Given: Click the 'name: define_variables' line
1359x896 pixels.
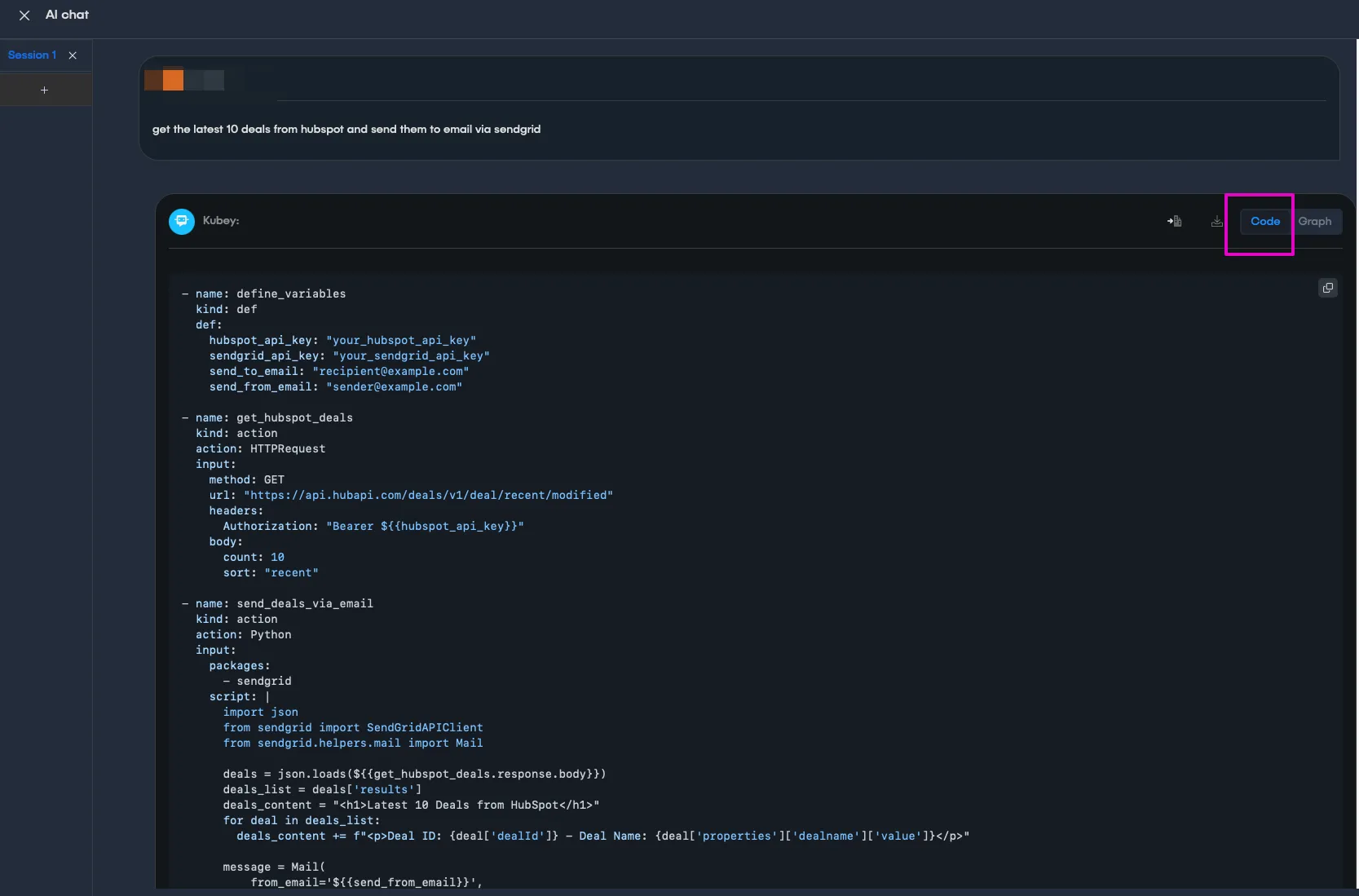Looking at the screenshot, I should coord(263,294).
